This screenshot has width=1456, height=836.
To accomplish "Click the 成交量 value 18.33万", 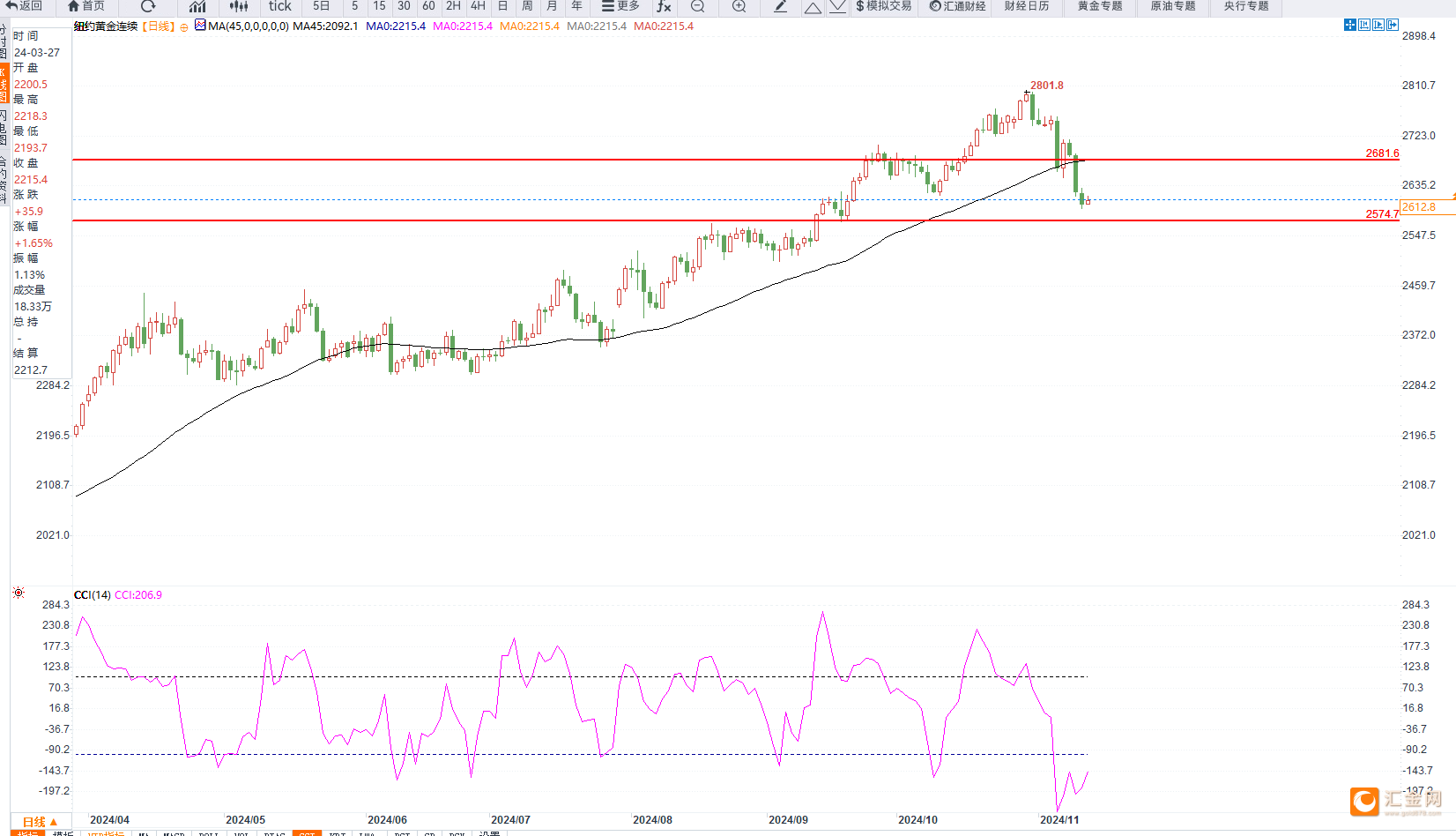I will point(33,307).
